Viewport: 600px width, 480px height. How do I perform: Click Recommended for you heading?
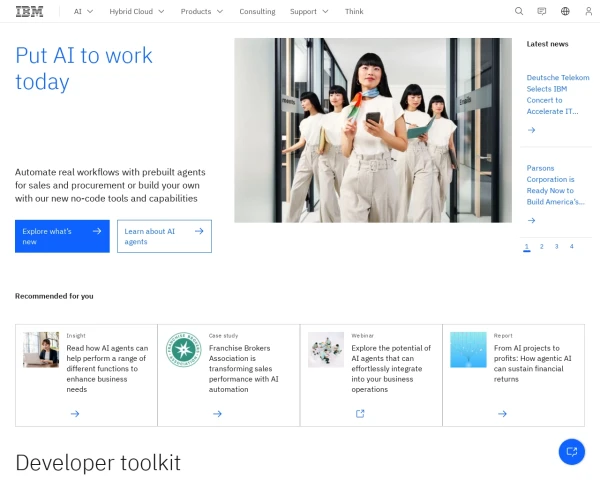tap(54, 296)
